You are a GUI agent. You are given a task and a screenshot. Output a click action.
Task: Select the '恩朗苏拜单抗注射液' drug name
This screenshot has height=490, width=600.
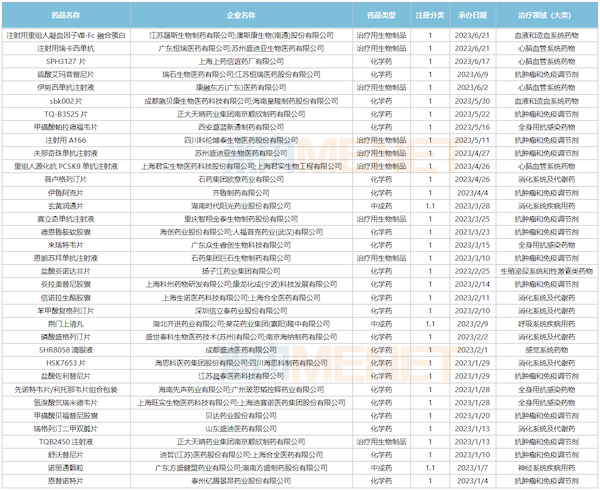pos(66,258)
